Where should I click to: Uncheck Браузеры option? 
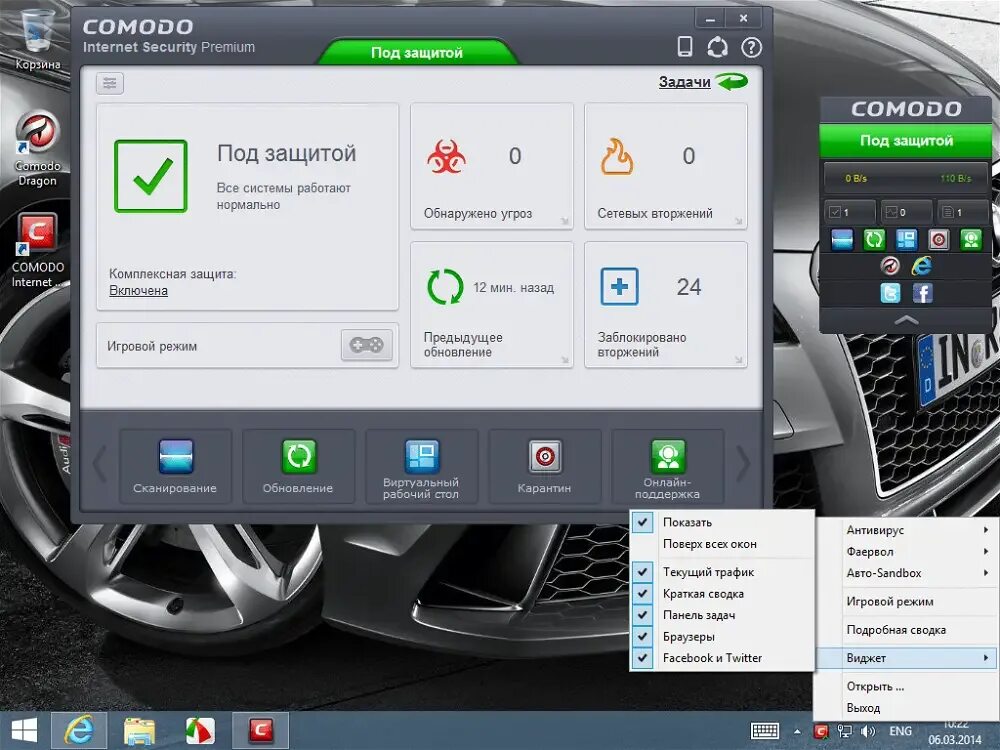click(x=722, y=636)
